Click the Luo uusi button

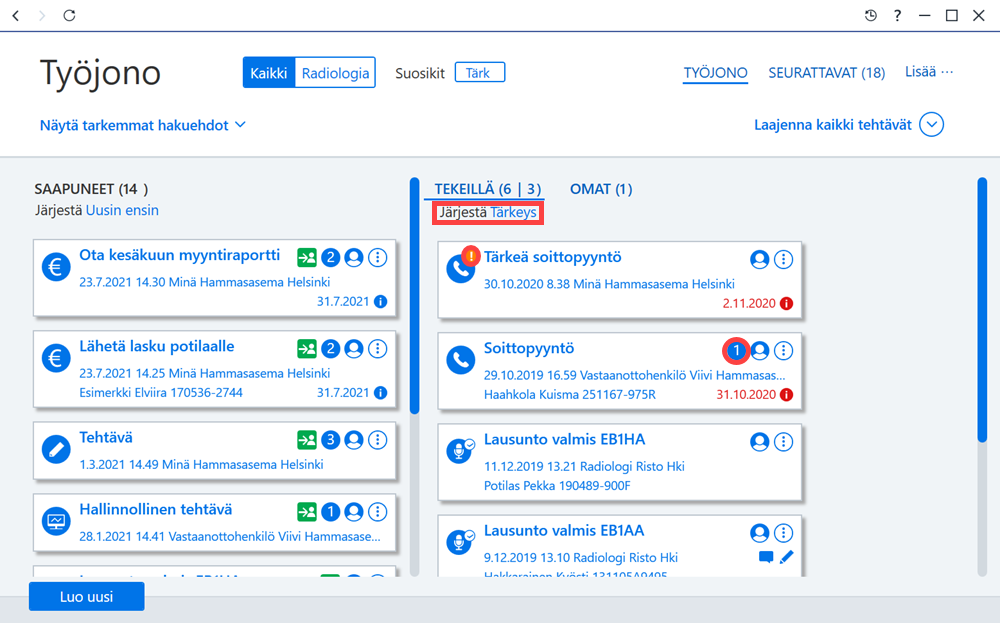pyautogui.click(x=87, y=597)
